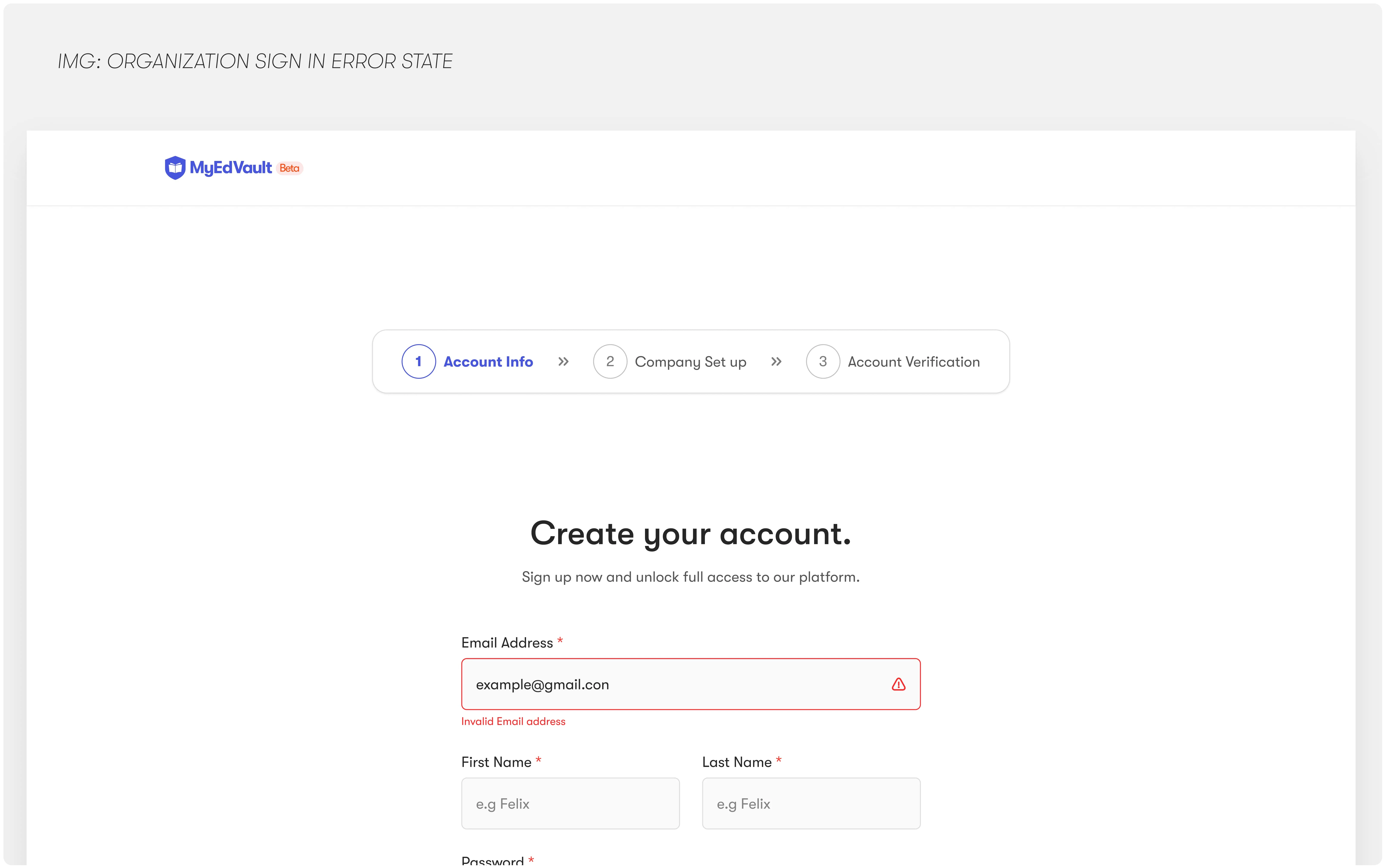1385x868 pixels.
Task: Click the 'Invalid Email address' error message
Action: click(x=513, y=722)
